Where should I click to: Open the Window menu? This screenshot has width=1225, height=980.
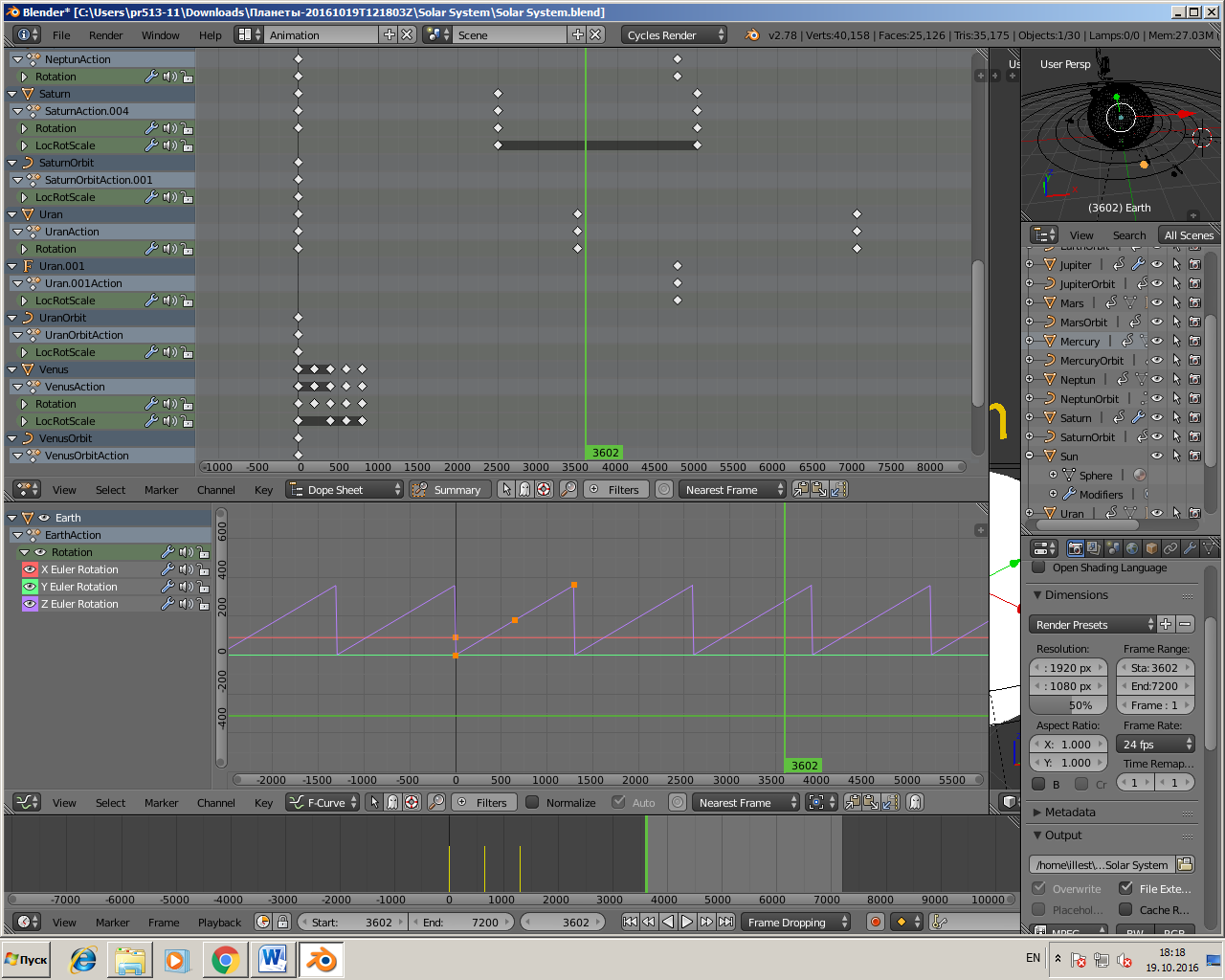click(x=160, y=35)
